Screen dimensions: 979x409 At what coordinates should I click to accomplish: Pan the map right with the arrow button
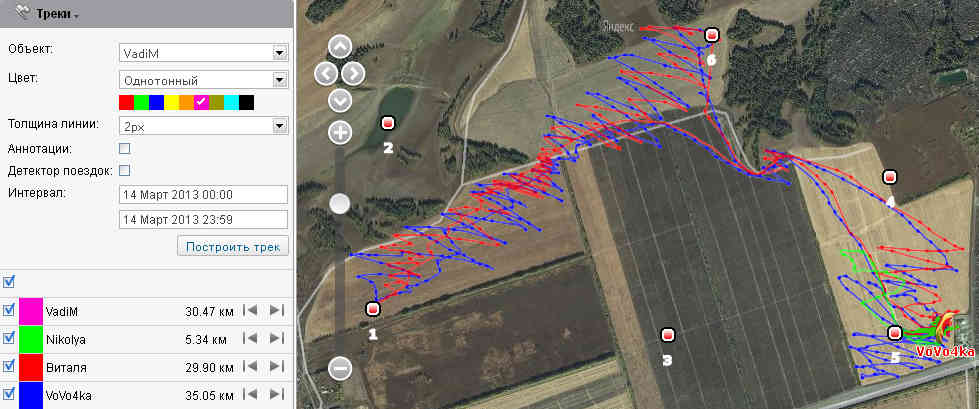click(x=353, y=74)
